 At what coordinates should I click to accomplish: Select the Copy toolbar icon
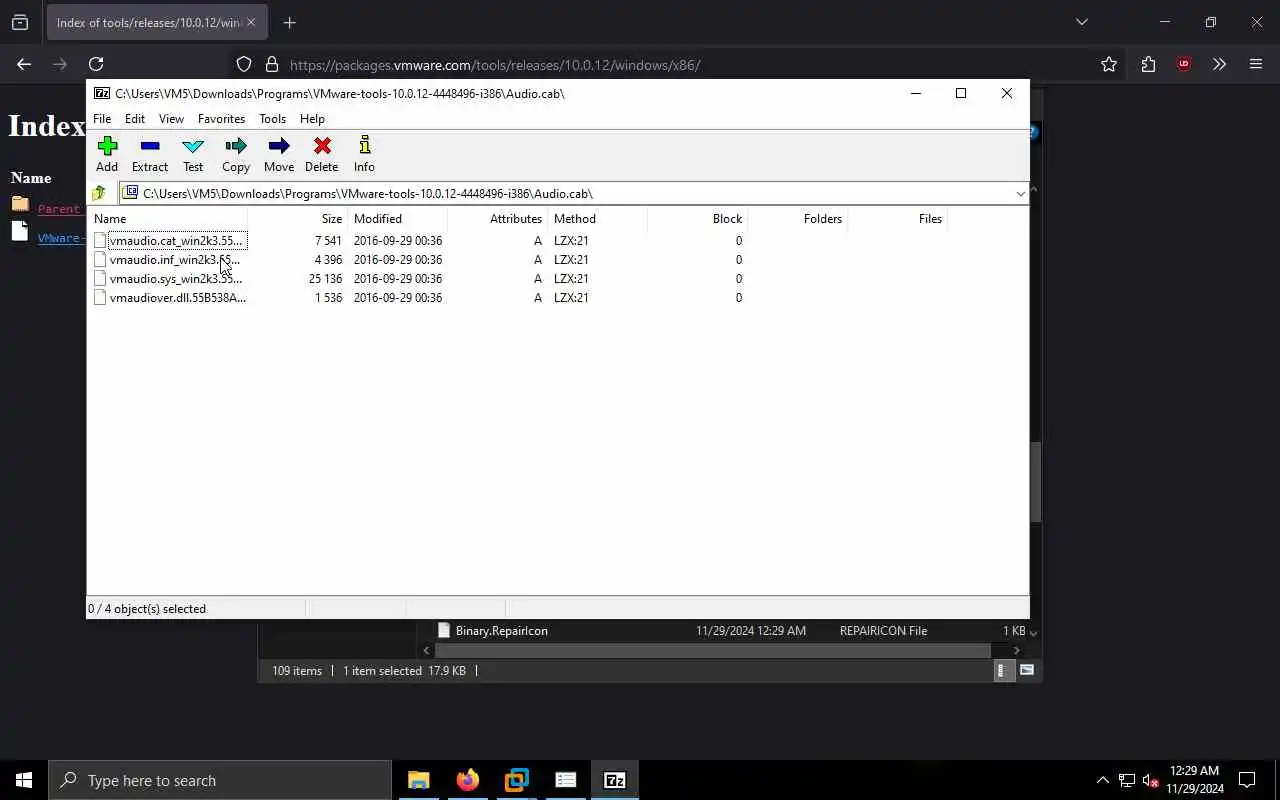(x=236, y=154)
